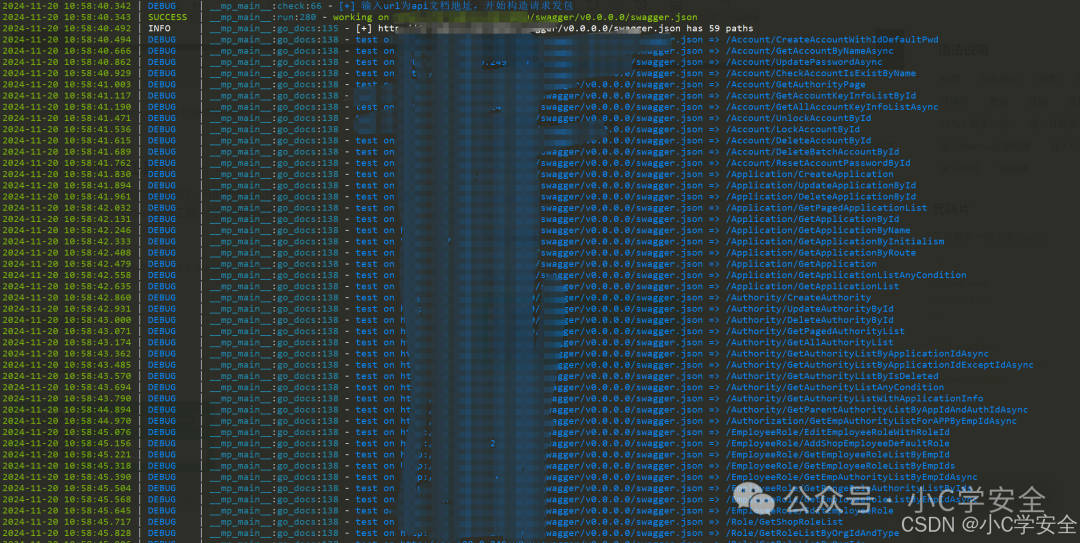Click the INFO log level label
Image resolution: width=1080 pixels, height=543 pixels.
click(x=159, y=28)
